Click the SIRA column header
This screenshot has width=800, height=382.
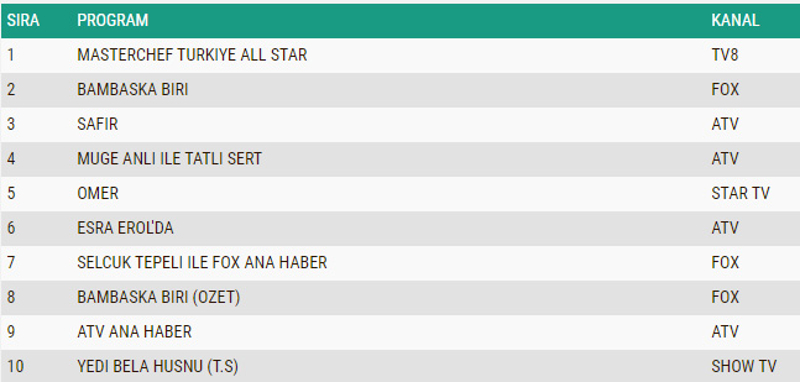coord(23,20)
